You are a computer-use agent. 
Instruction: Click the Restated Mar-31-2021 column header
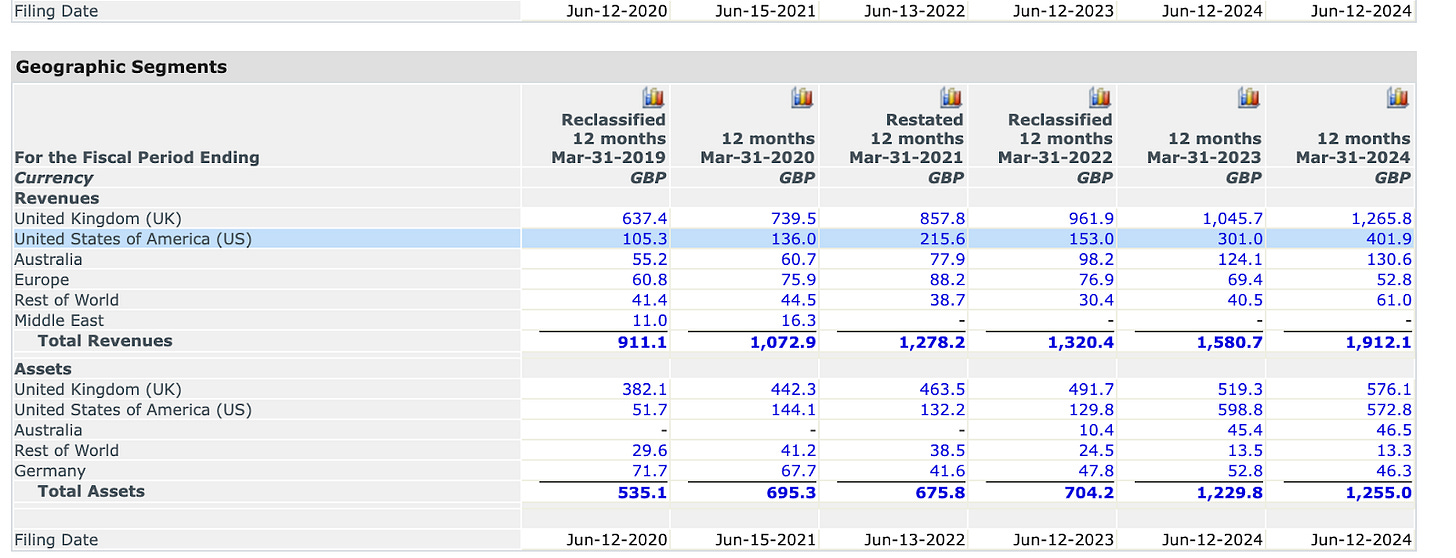coord(907,139)
